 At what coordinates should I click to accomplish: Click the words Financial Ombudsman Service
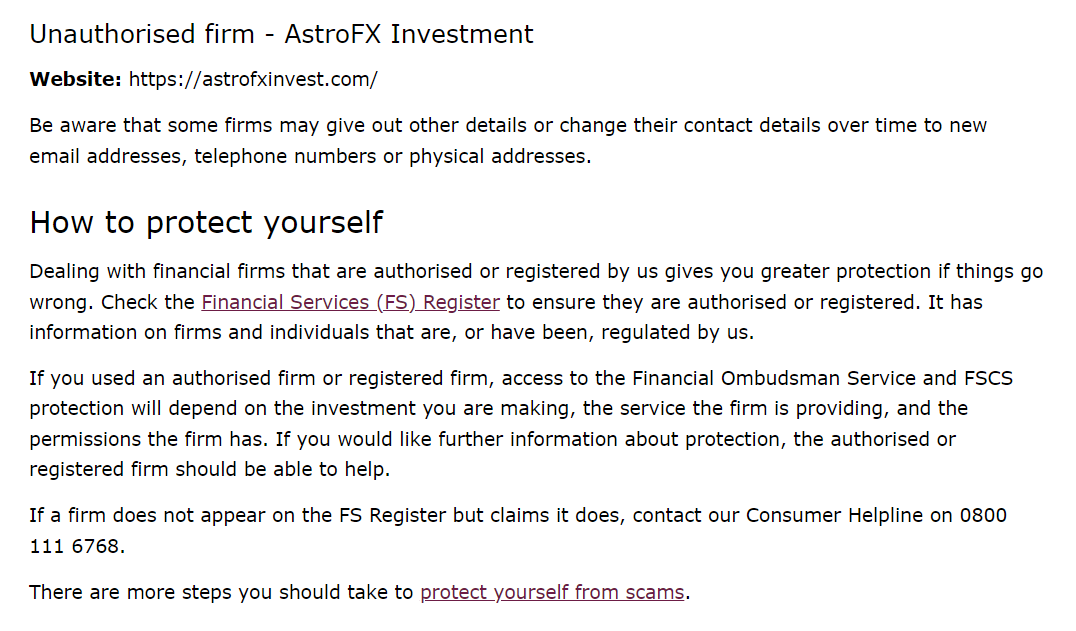pyautogui.click(x=773, y=379)
